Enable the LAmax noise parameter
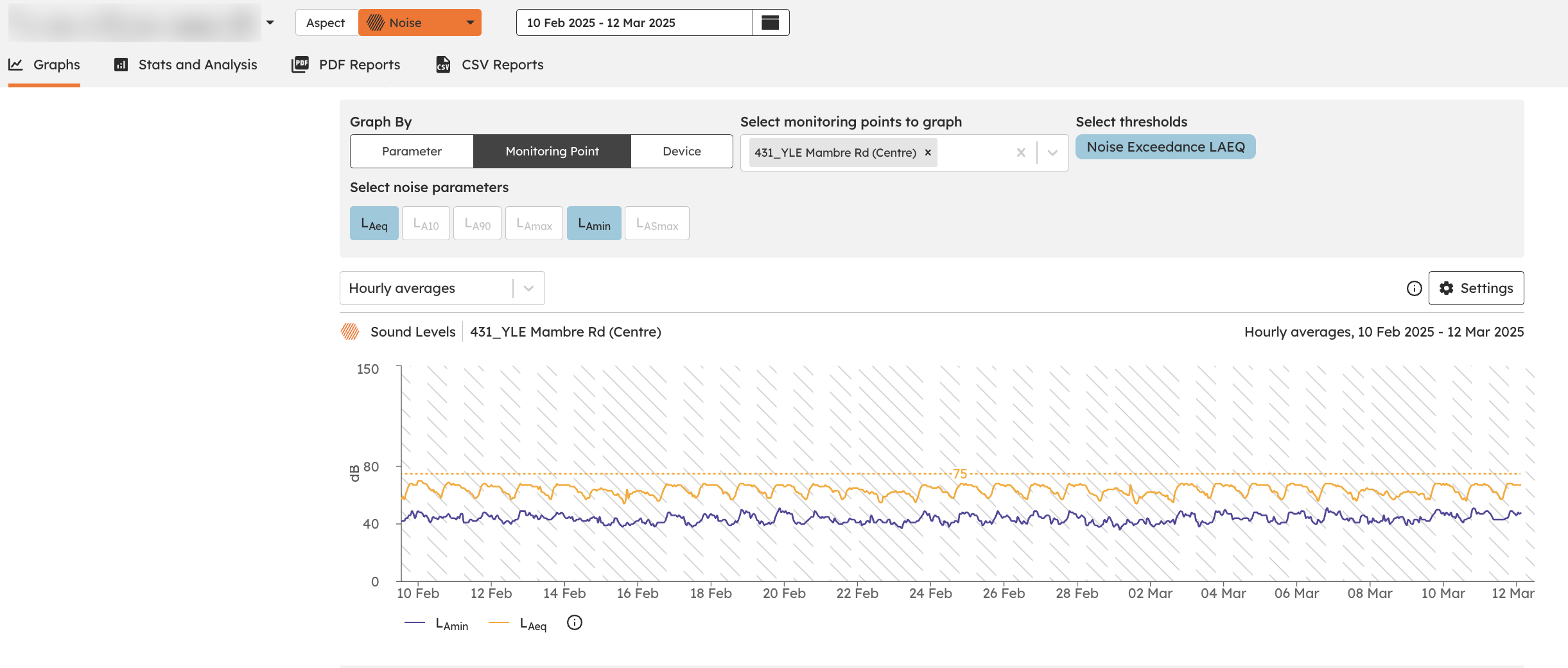Screen dimensions: 1568x668 click(534, 224)
